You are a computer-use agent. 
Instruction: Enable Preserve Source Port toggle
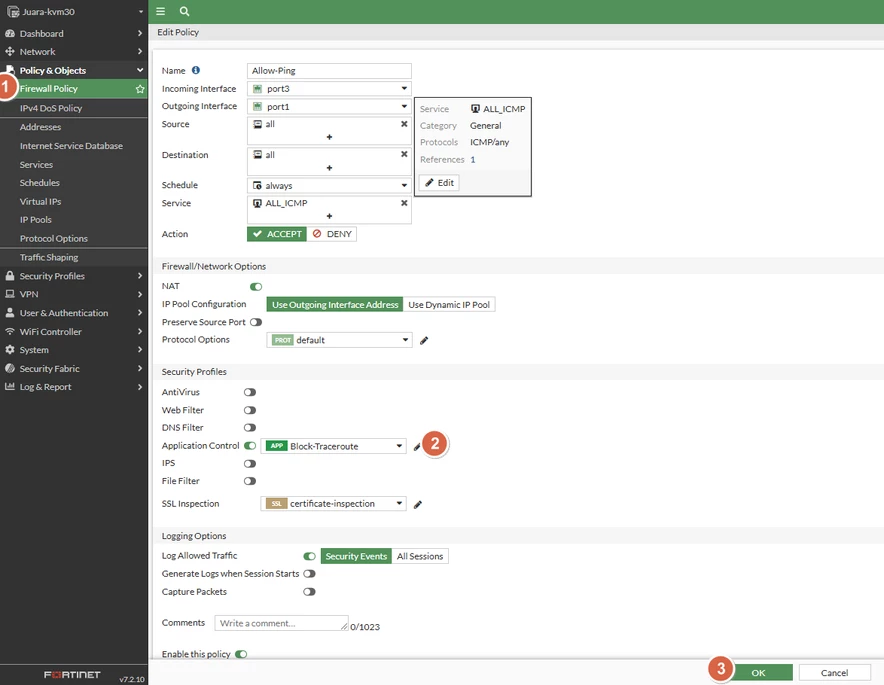click(x=256, y=322)
